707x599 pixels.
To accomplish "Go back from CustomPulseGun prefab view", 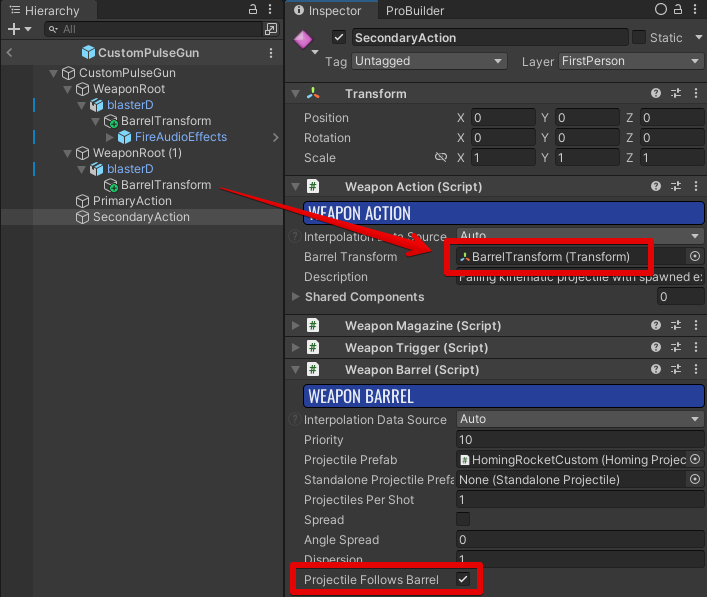I will [9, 53].
